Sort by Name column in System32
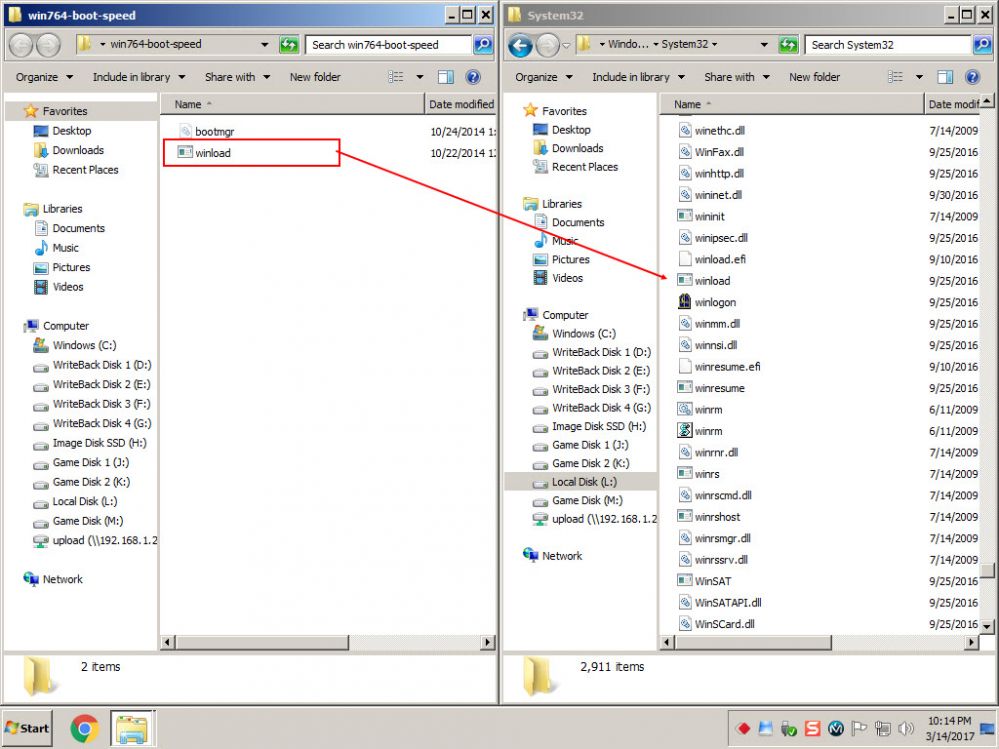This screenshot has width=999, height=749. click(x=790, y=104)
